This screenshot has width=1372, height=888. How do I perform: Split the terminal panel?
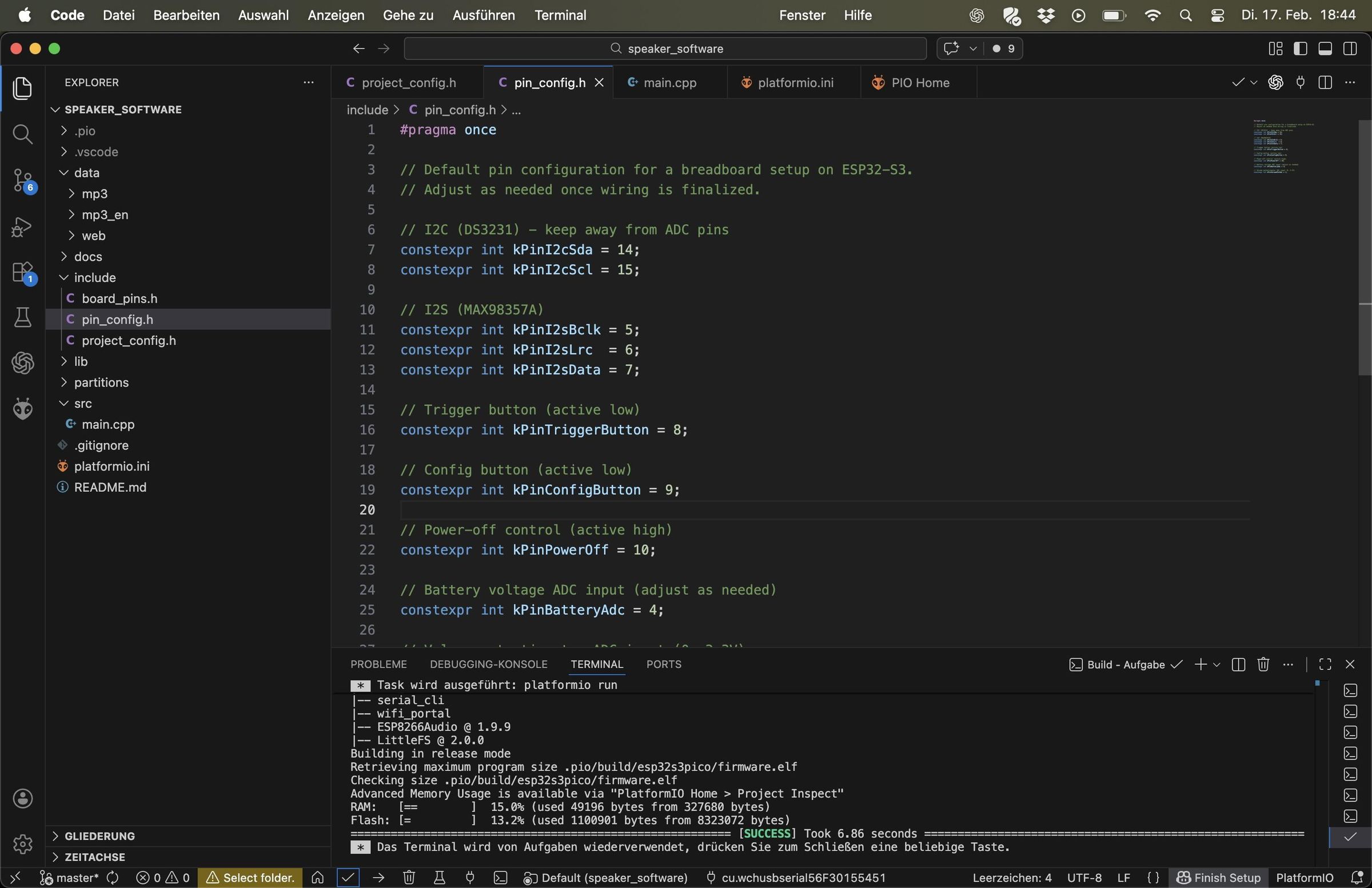point(1238,664)
